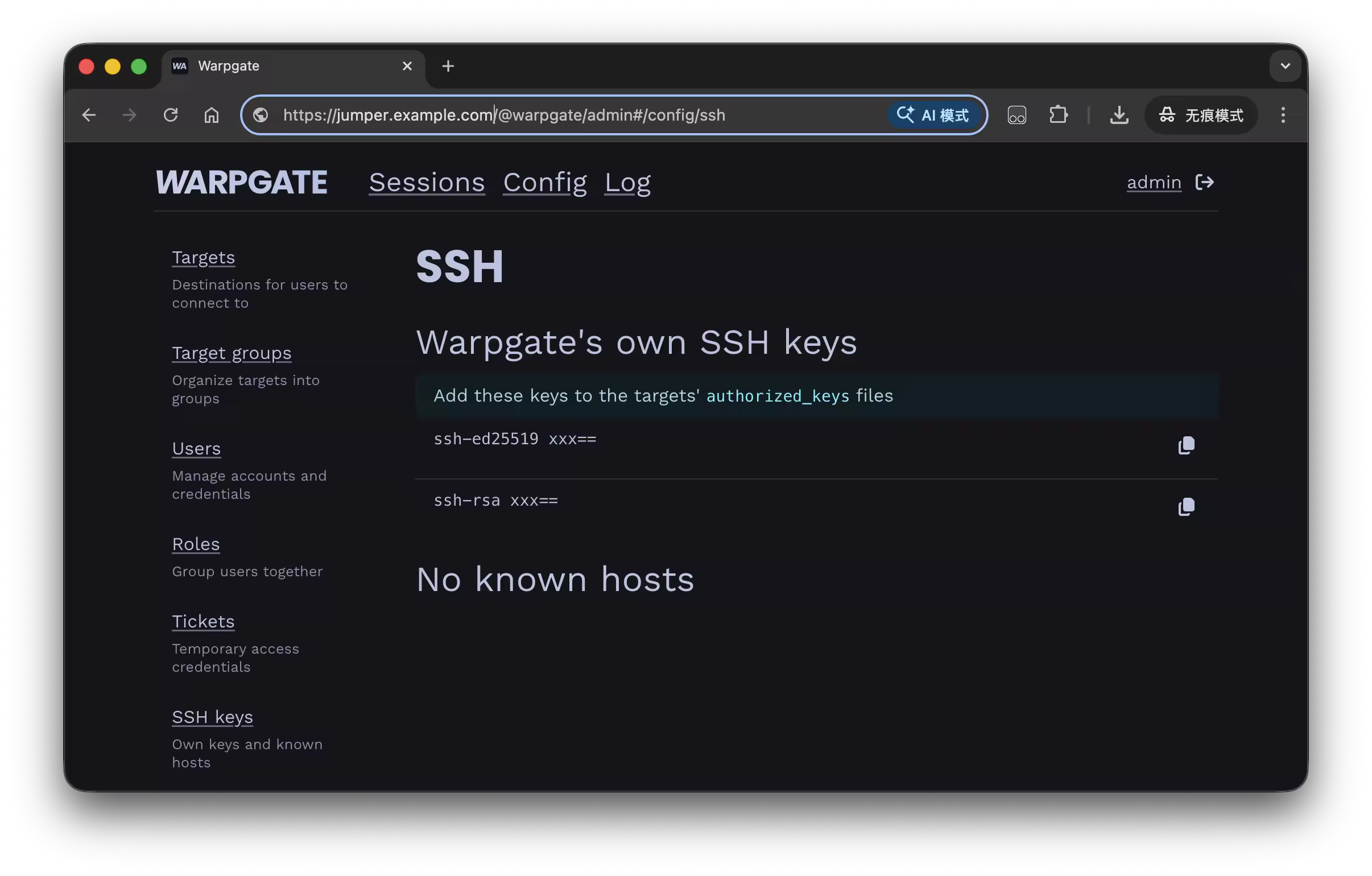
Task: Open the Sessions page
Action: pyautogui.click(x=427, y=183)
